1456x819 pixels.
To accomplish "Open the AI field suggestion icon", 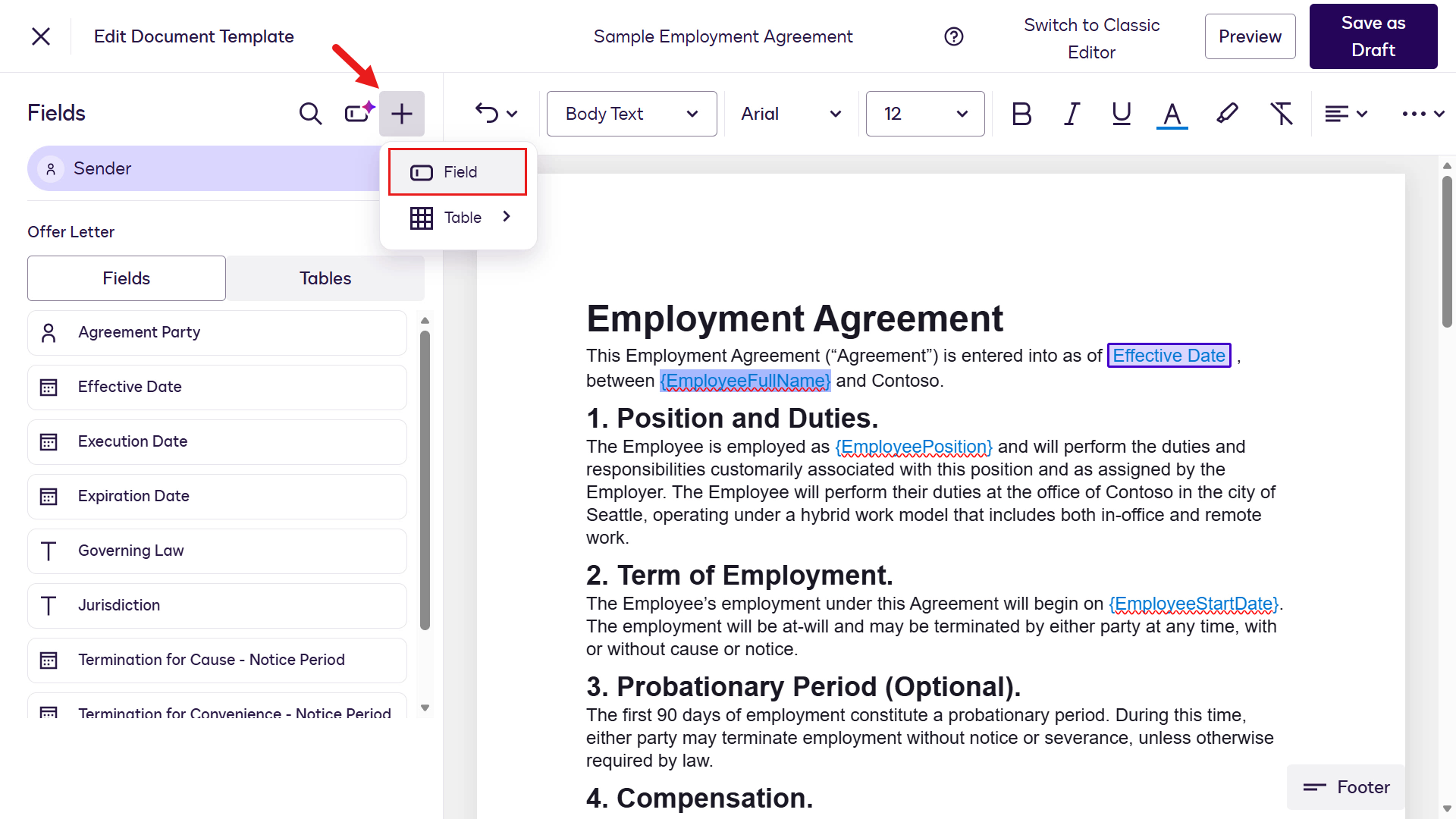I will click(x=359, y=112).
